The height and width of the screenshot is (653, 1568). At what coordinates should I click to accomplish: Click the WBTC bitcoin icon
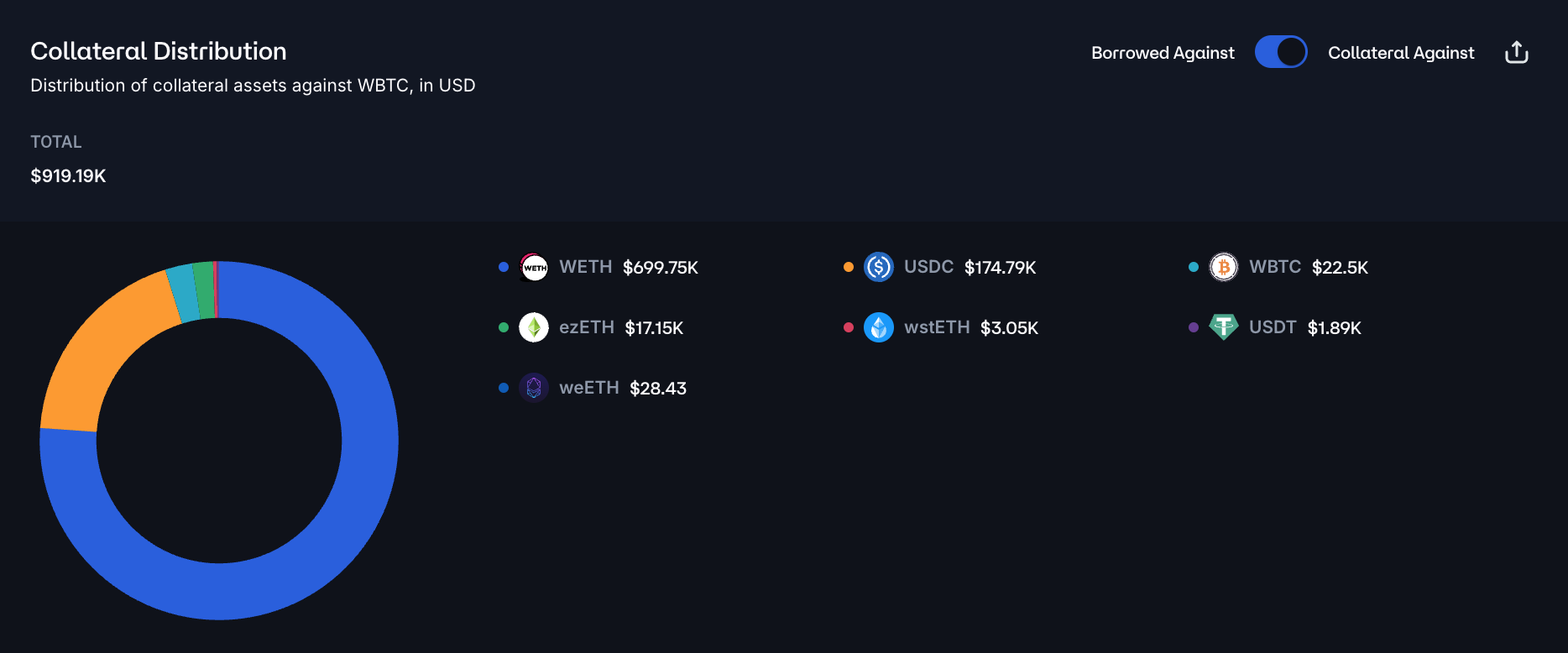click(x=1224, y=268)
